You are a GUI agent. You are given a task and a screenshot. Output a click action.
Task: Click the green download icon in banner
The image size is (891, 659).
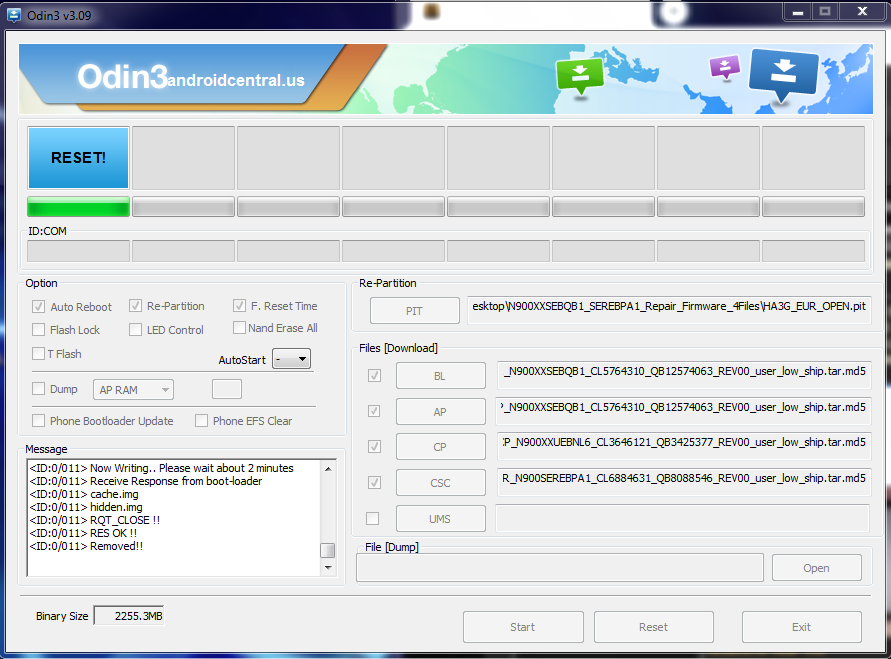(580, 76)
